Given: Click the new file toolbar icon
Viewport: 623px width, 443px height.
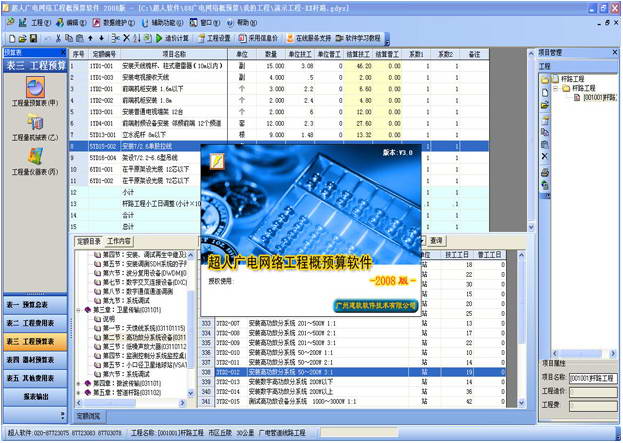Looking at the screenshot, I should 12,39.
